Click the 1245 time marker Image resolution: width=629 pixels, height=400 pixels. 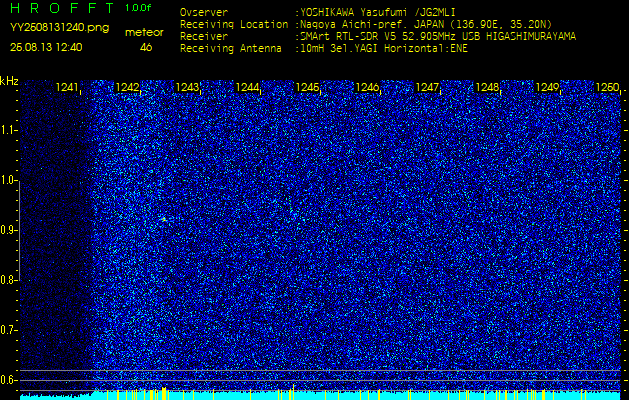(x=307, y=87)
